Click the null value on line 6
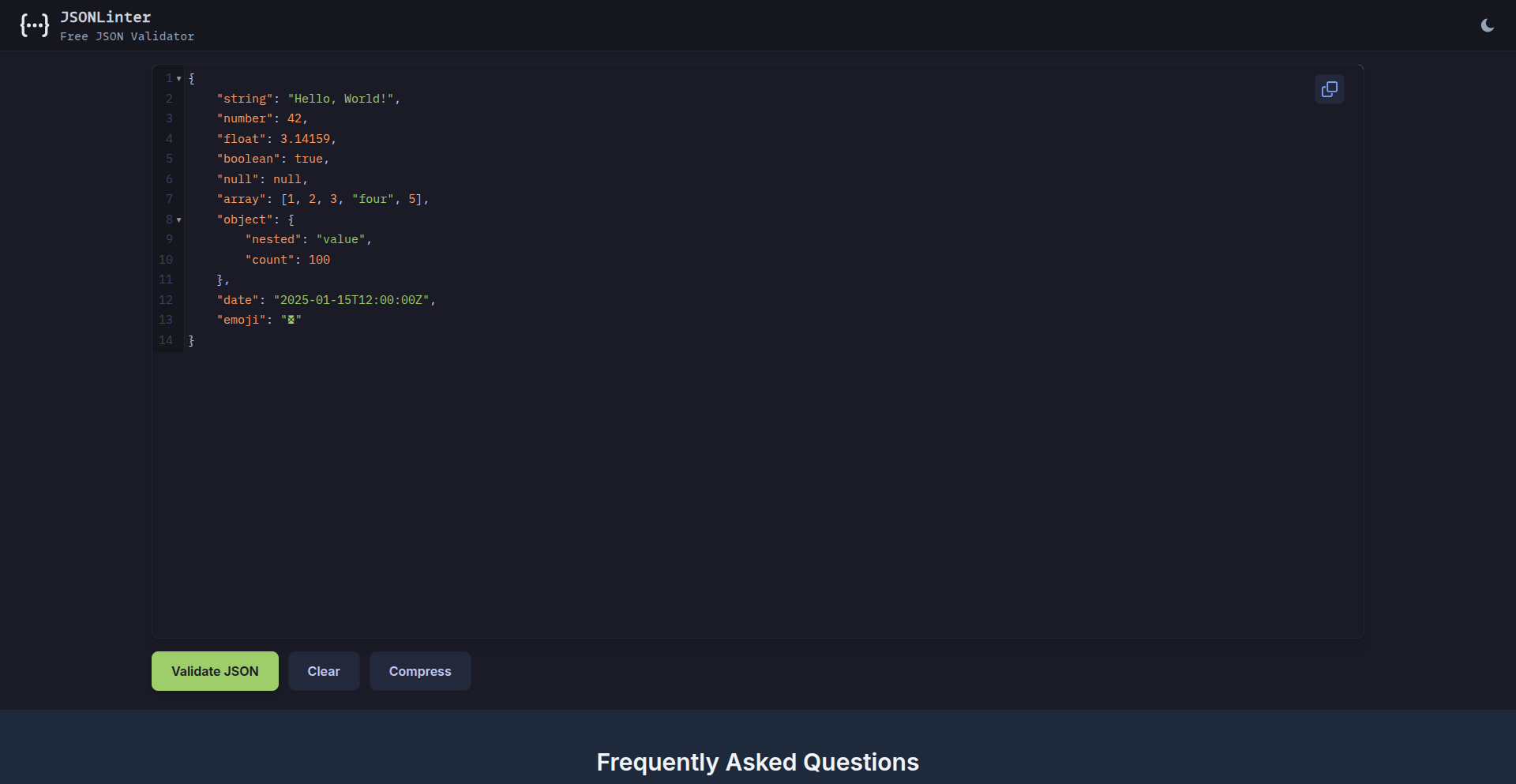Viewport: 1516px width, 784px height. 287,179
